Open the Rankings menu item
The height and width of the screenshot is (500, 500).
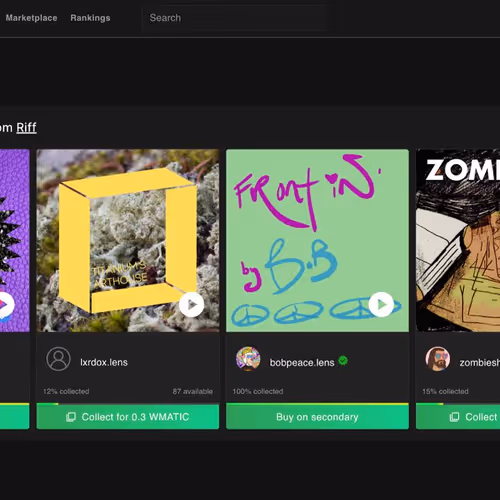tap(90, 18)
